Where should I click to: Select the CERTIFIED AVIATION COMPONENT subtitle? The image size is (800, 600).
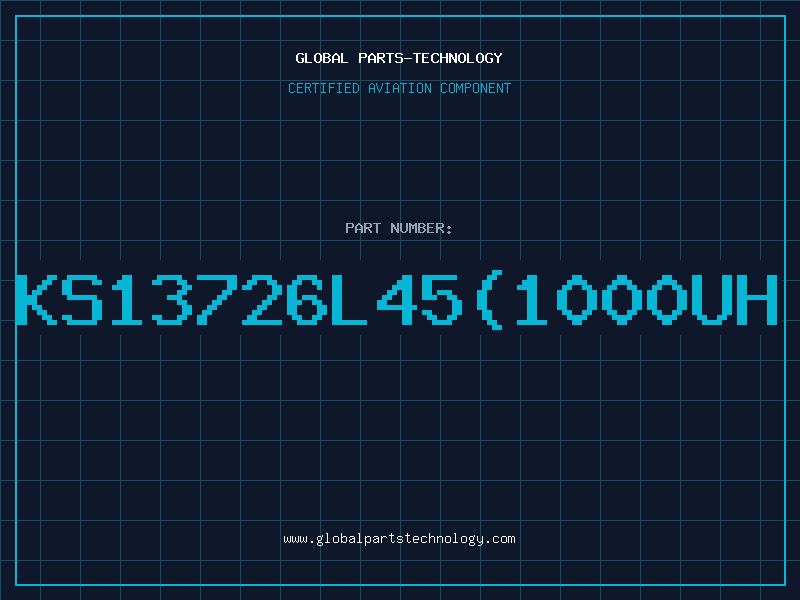coord(399,88)
